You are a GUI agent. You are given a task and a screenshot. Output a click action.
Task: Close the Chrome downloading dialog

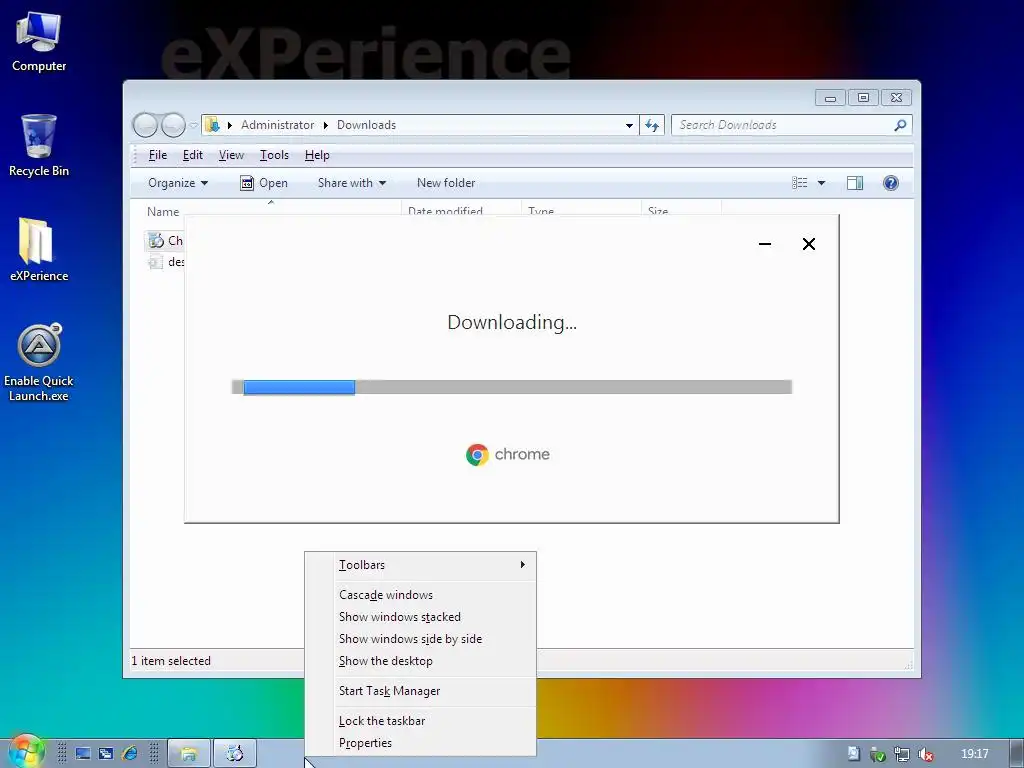point(808,244)
